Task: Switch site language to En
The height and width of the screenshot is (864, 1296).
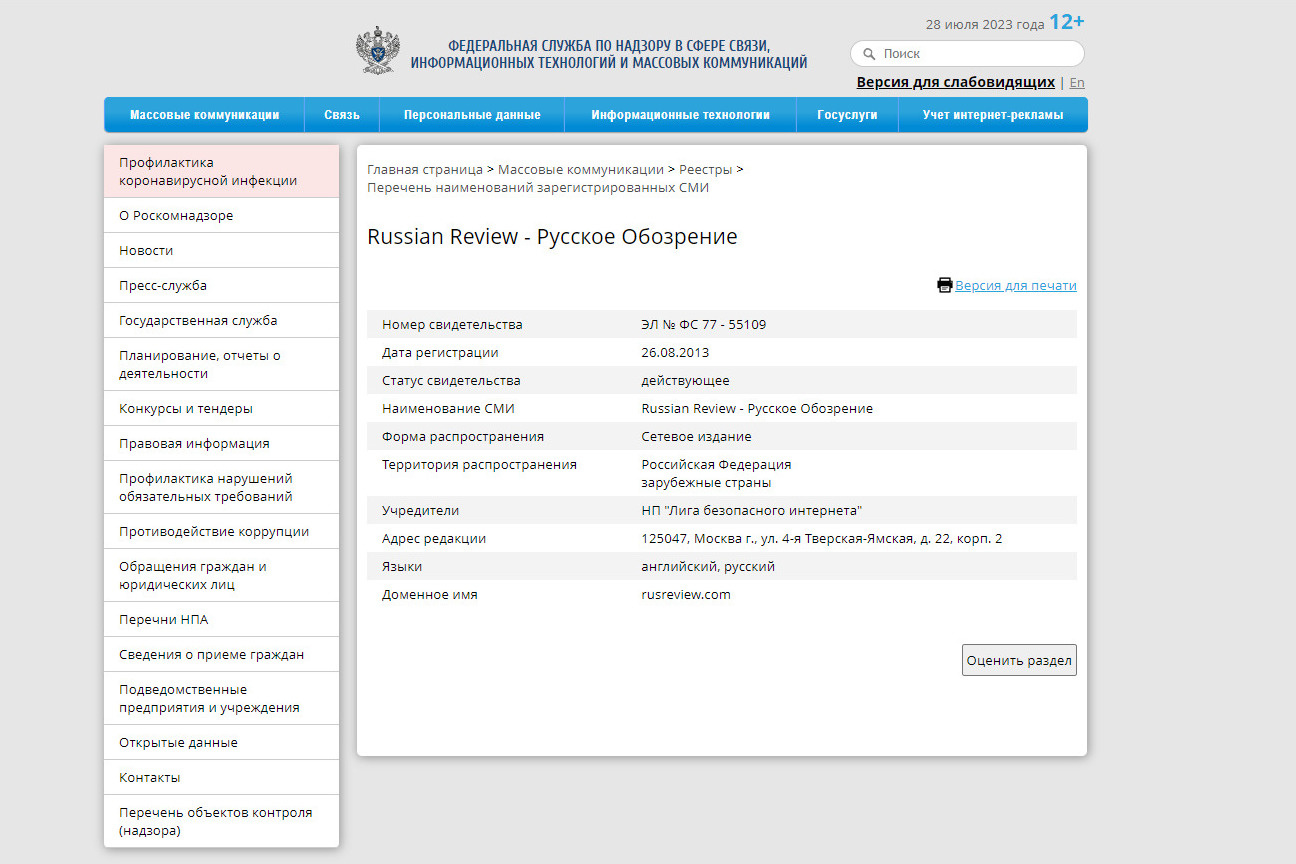Action: (1077, 83)
